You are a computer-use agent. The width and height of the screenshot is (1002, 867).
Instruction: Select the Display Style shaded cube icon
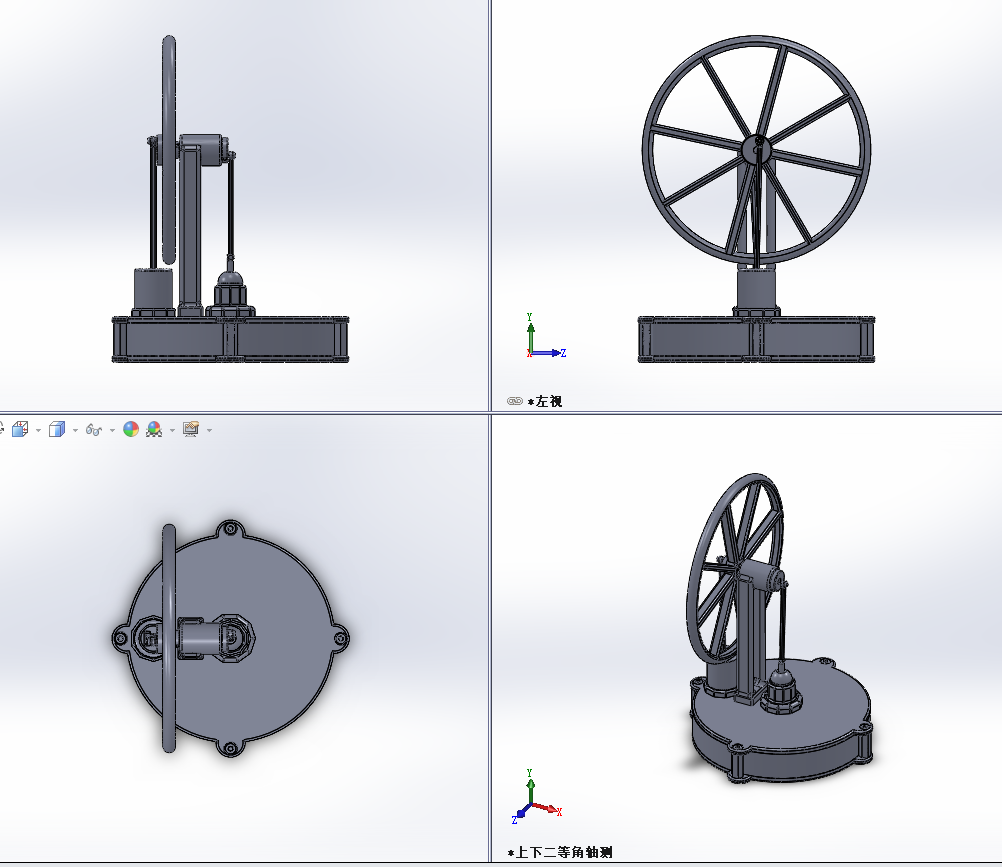57,429
